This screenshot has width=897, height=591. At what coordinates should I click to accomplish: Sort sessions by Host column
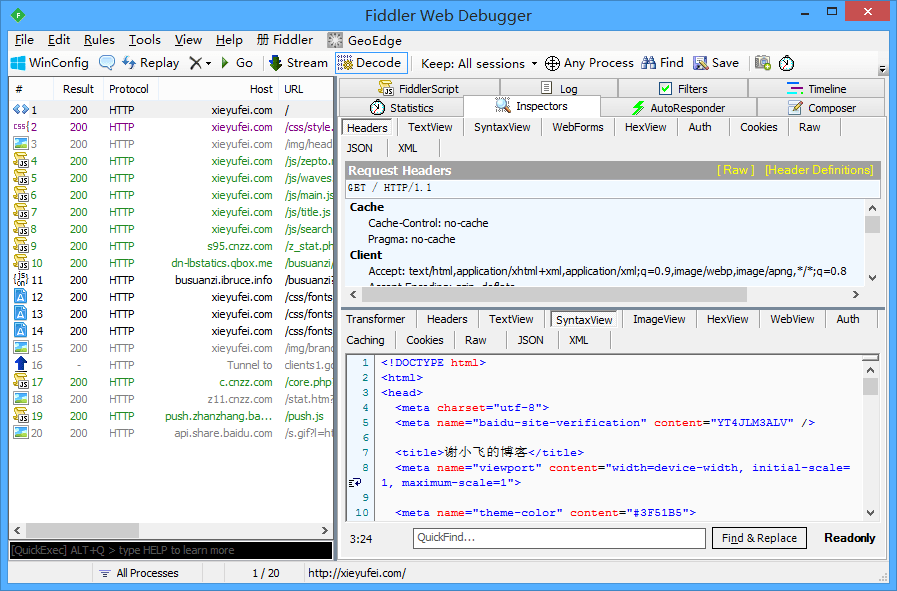pos(218,89)
